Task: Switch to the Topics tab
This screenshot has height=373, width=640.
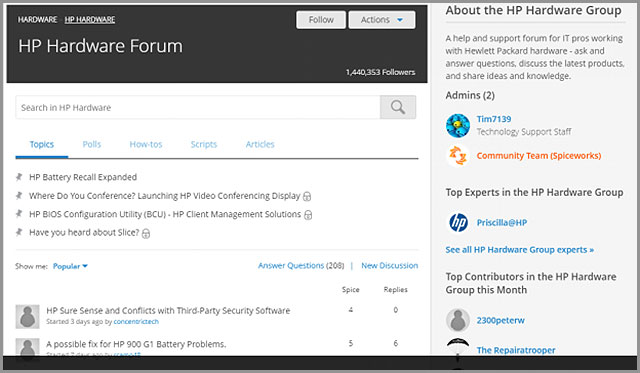Action: (x=42, y=144)
